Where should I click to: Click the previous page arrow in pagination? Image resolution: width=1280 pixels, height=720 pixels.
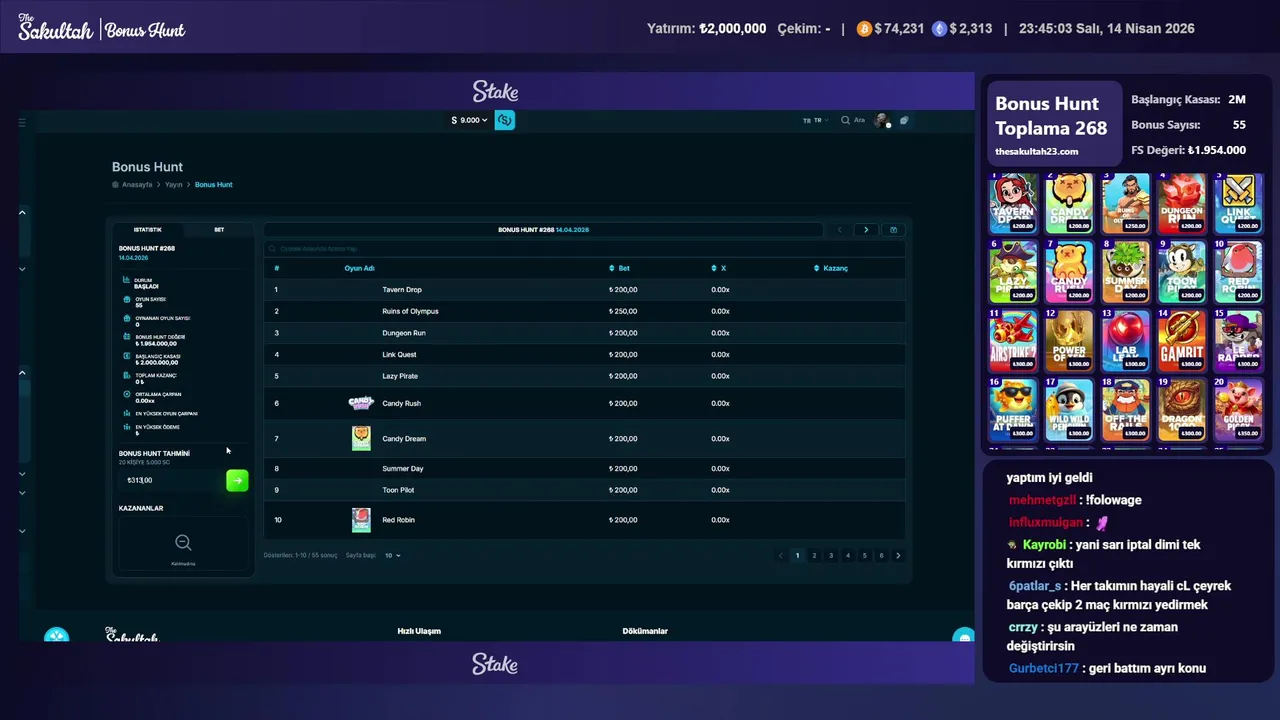[x=780, y=555]
